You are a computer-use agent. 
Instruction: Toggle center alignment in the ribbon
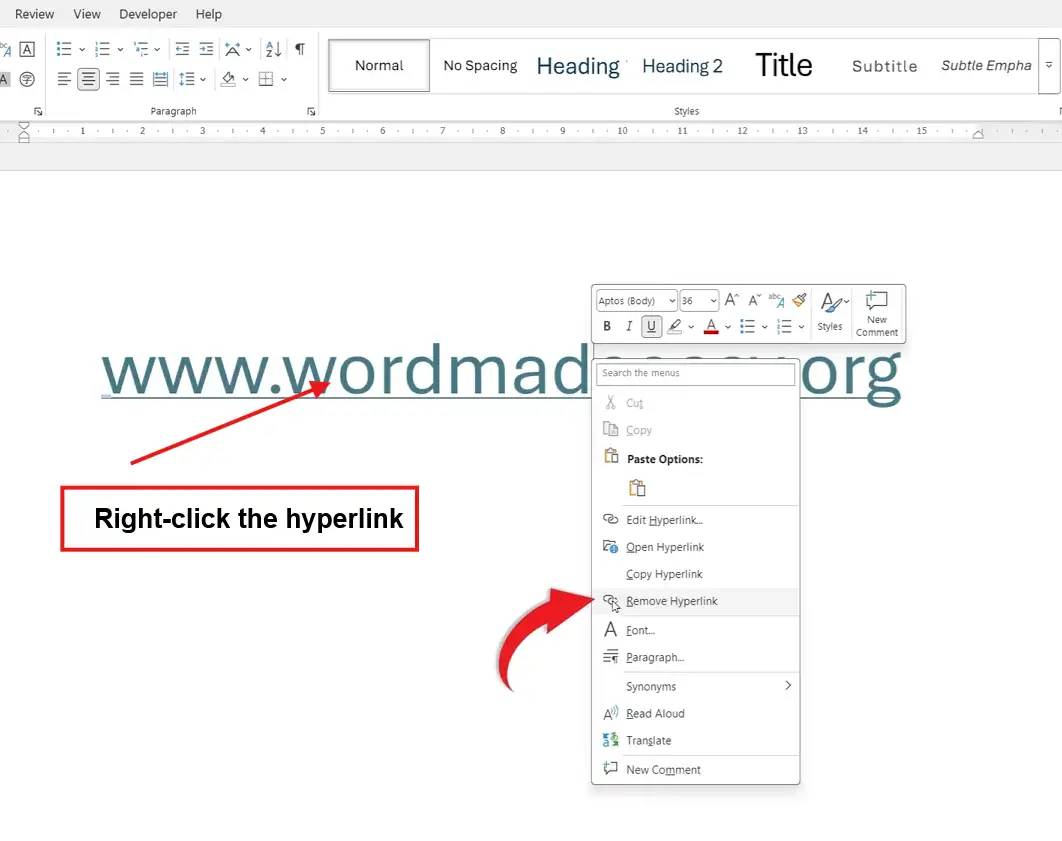[x=88, y=79]
